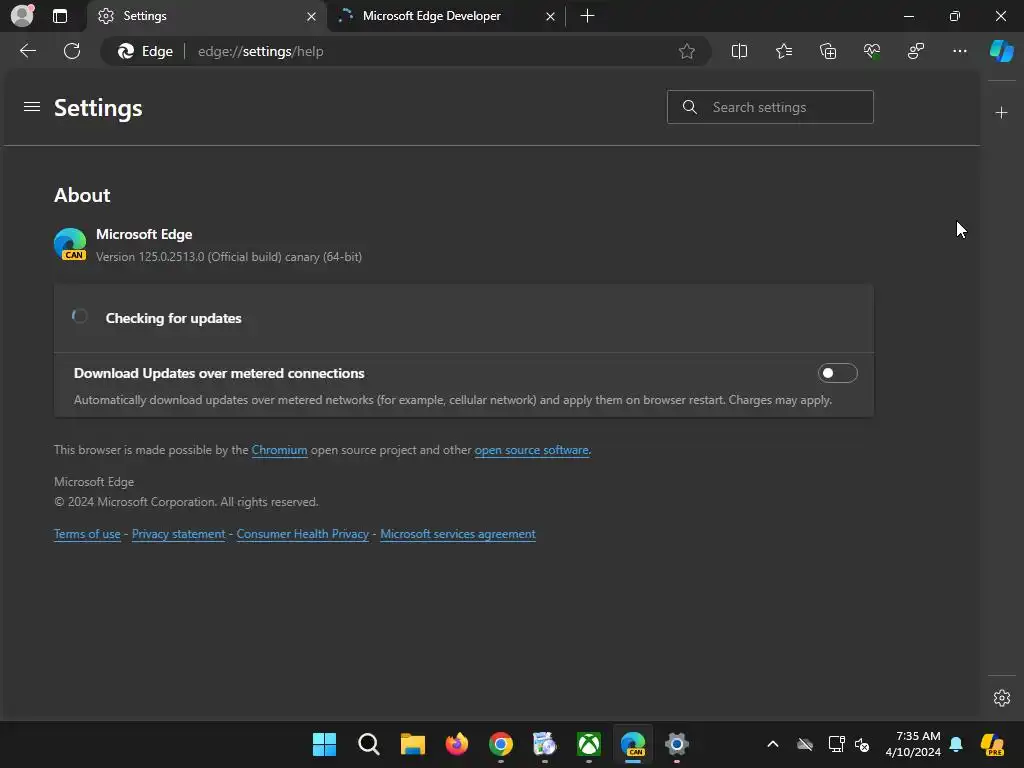Screen dimensions: 1024x768
Task: Toggle Download Updates over metered connections
Action: coord(837,373)
